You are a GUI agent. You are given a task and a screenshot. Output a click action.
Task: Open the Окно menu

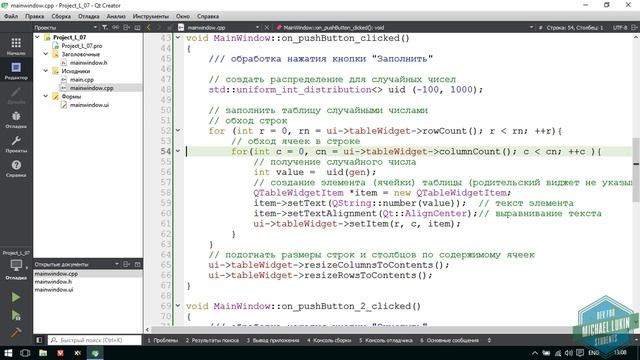(183, 16)
